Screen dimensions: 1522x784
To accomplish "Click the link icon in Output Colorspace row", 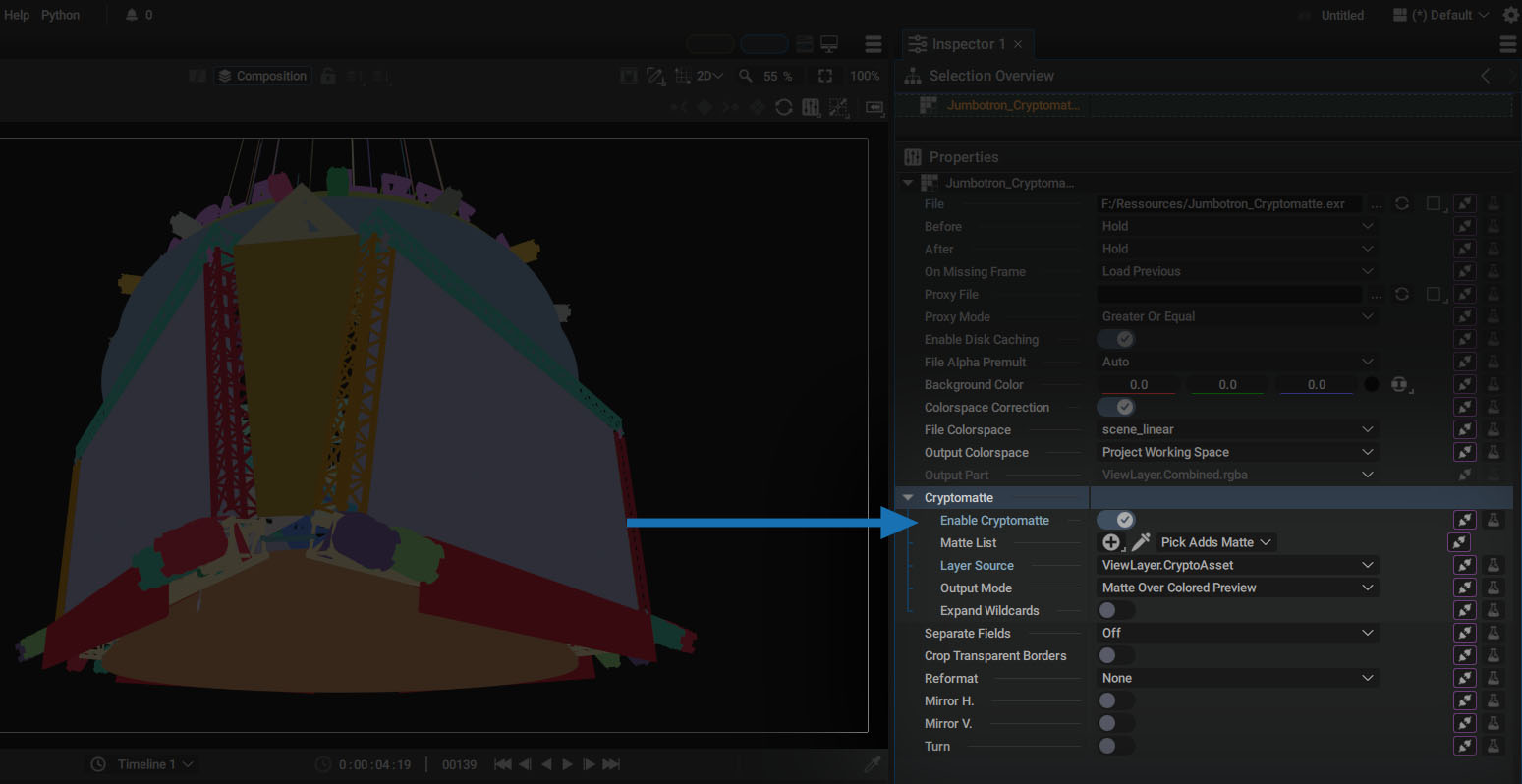I will click(x=1465, y=452).
